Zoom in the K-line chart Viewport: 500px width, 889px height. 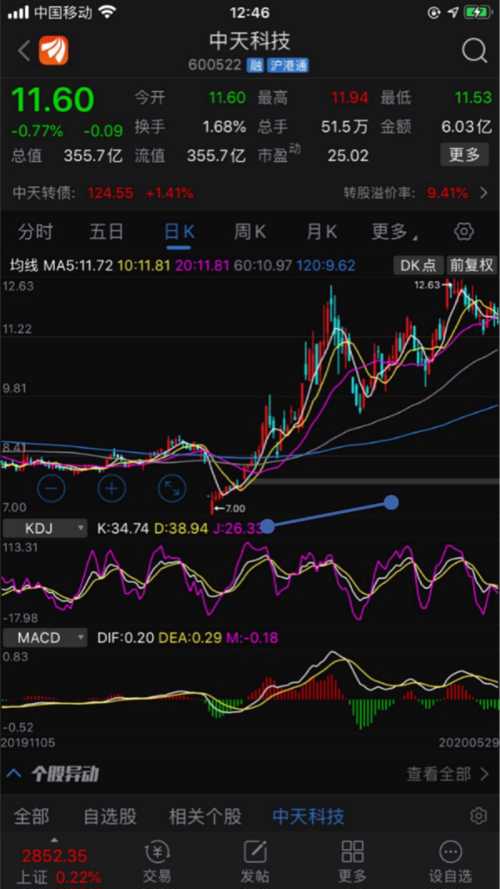112,488
